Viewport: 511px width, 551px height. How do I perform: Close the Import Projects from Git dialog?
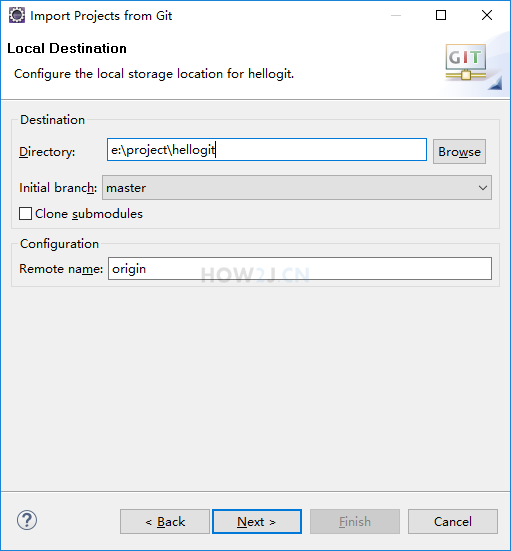pyautogui.click(x=487, y=15)
